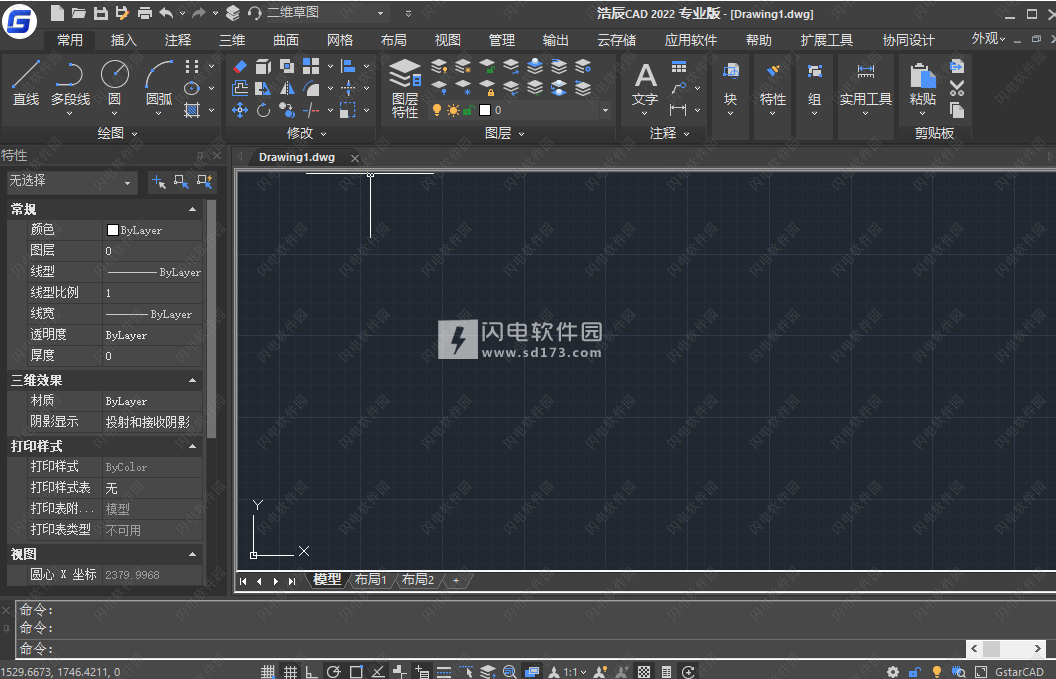1056x679 pixels.
Task: Collapse the 常规 properties section
Action: (x=193, y=209)
